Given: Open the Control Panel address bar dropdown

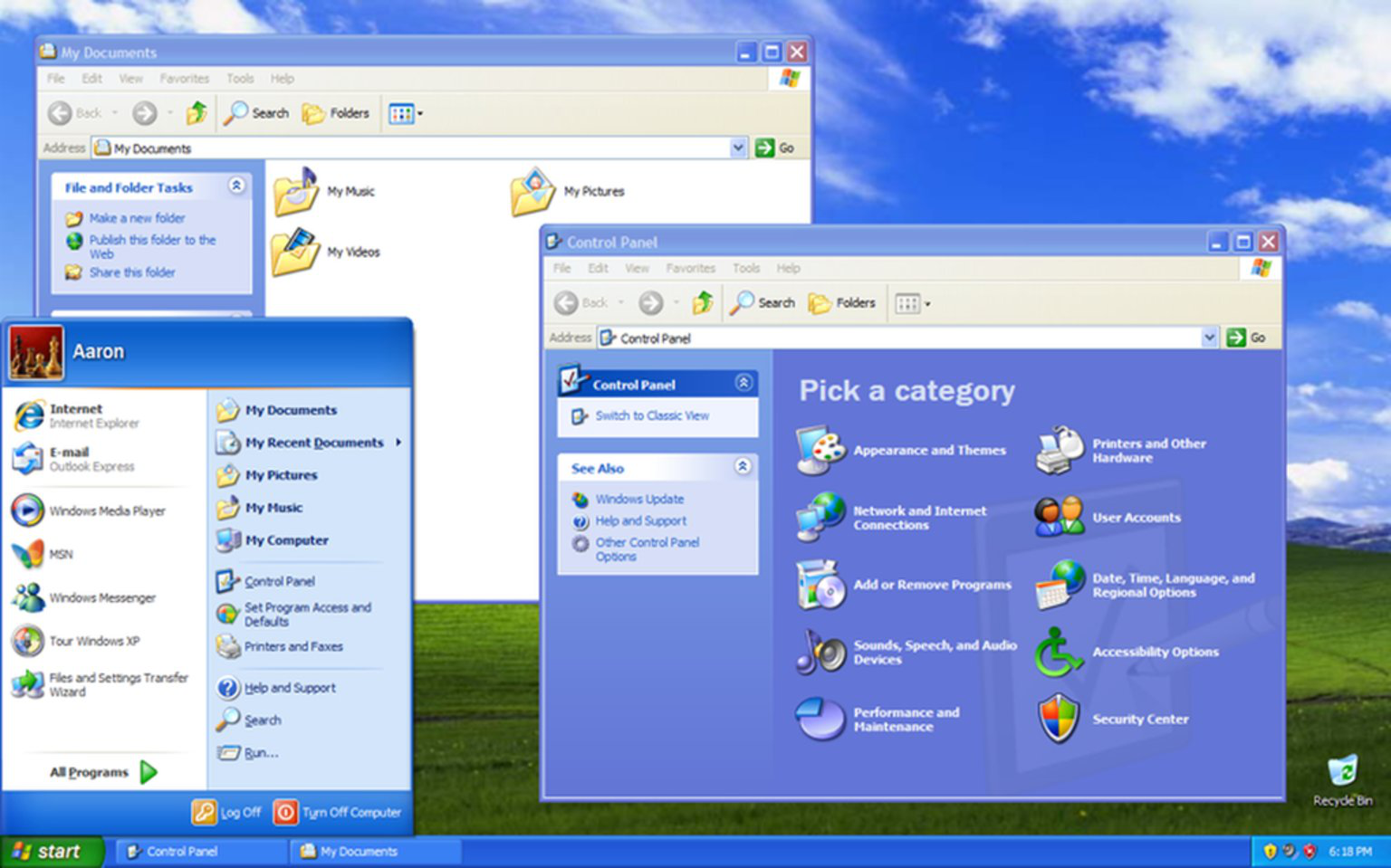Looking at the screenshot, I should (x=1211, y=338).
